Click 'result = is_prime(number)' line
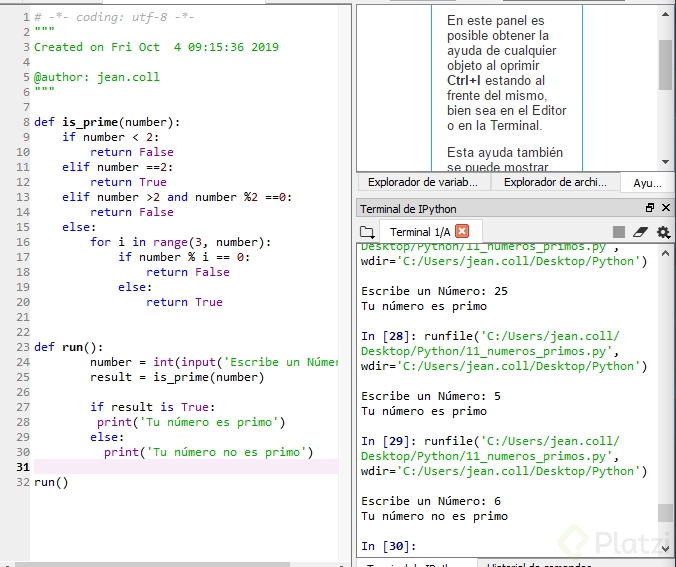Viewport: 676px width, 567px height. tap(177, 377)
